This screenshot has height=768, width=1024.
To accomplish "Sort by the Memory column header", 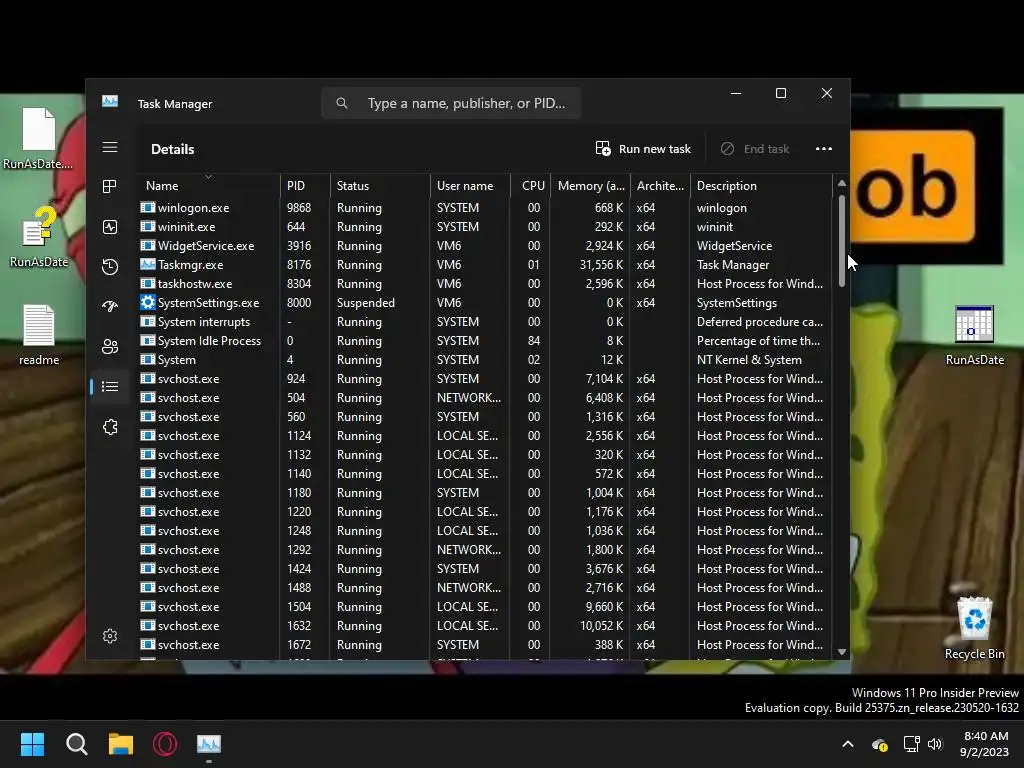I will (591, 186).
